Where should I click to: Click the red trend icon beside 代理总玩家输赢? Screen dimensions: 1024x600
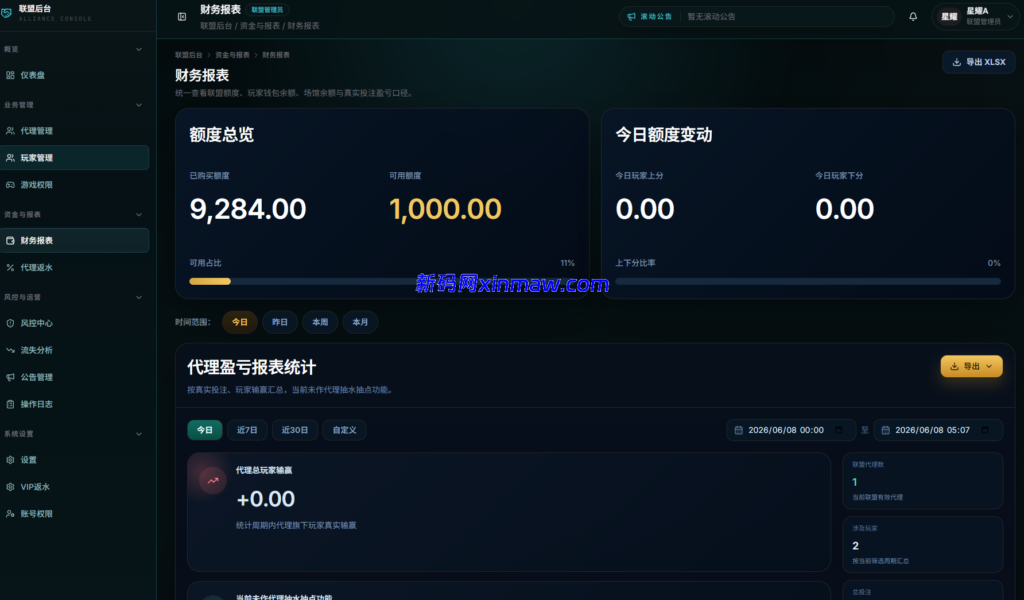pyautogui.click(x=213, y=481)
